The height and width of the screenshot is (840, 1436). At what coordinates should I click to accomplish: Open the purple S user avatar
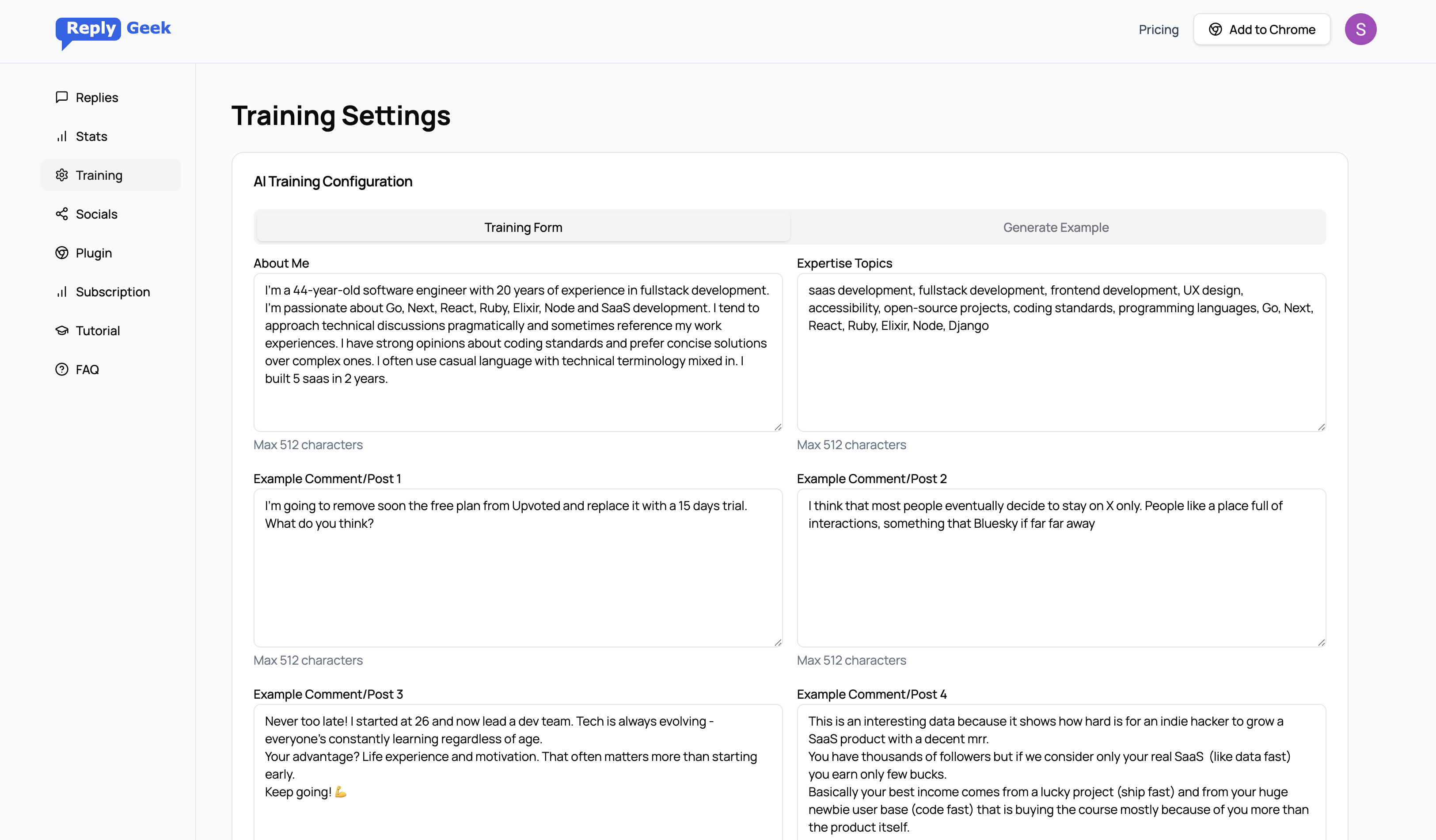[x=1360, y=29]
